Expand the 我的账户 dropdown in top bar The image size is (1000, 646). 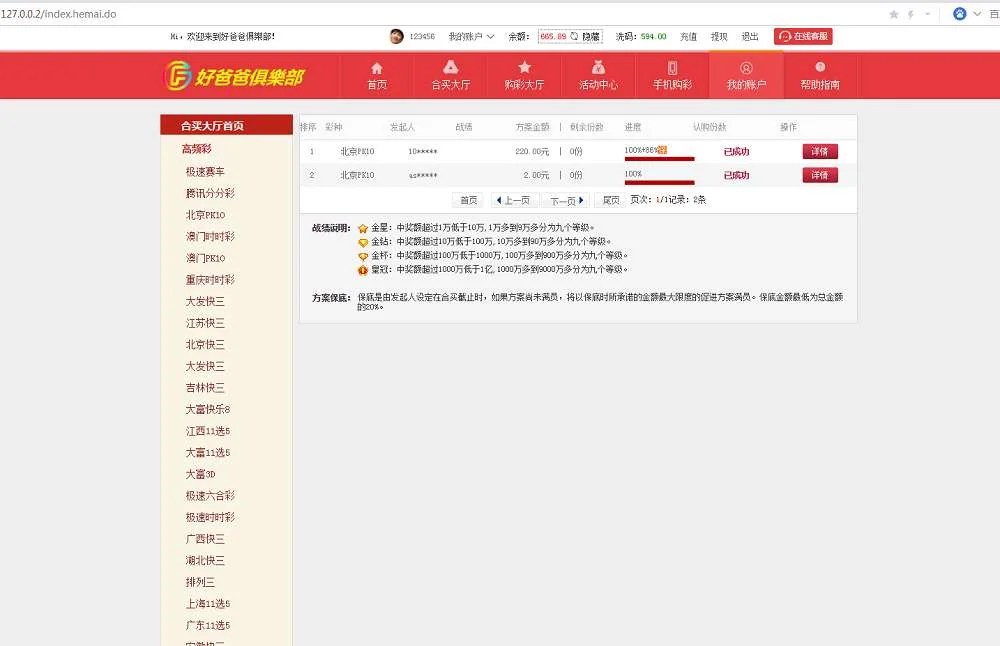pyautogui.click(x=471, y=36)
